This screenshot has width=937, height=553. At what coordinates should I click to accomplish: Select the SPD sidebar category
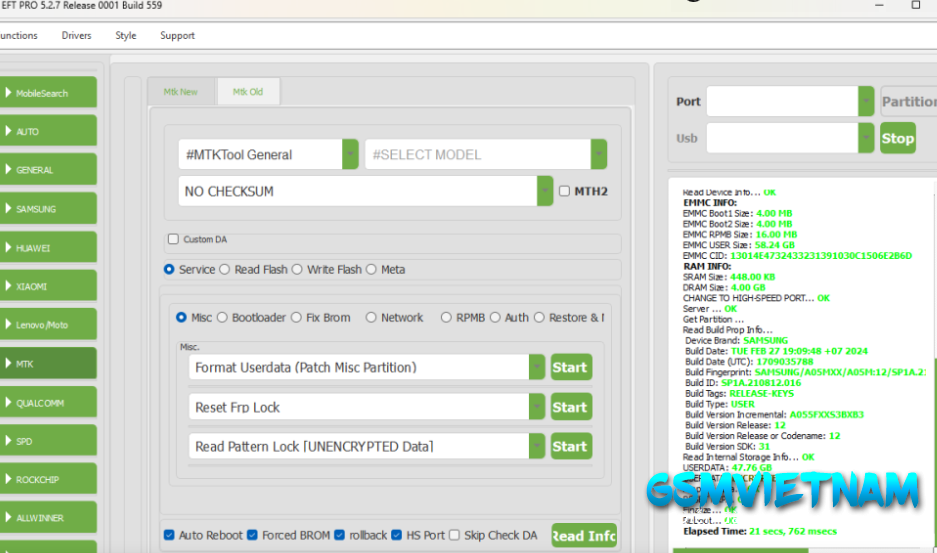click(49, 441)
